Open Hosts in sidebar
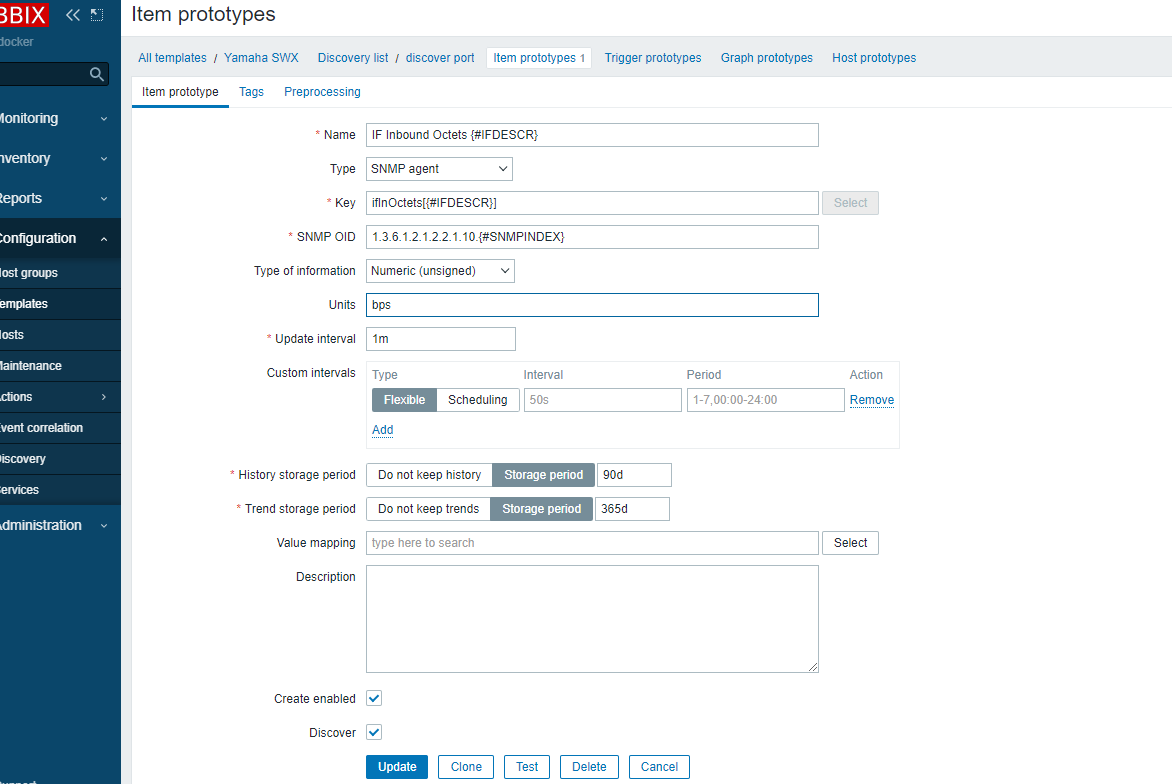 pos(60,335)
